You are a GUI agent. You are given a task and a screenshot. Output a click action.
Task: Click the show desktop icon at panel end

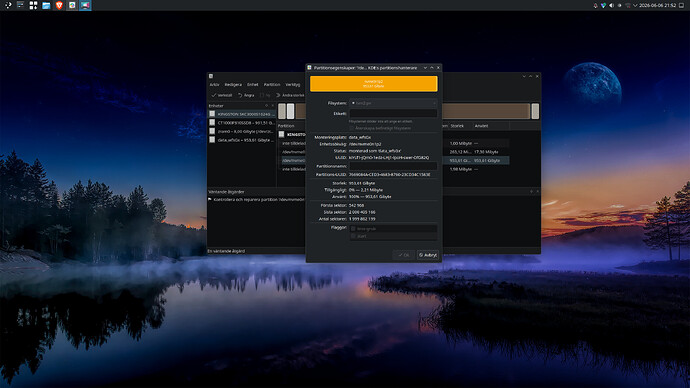point(682,5)
